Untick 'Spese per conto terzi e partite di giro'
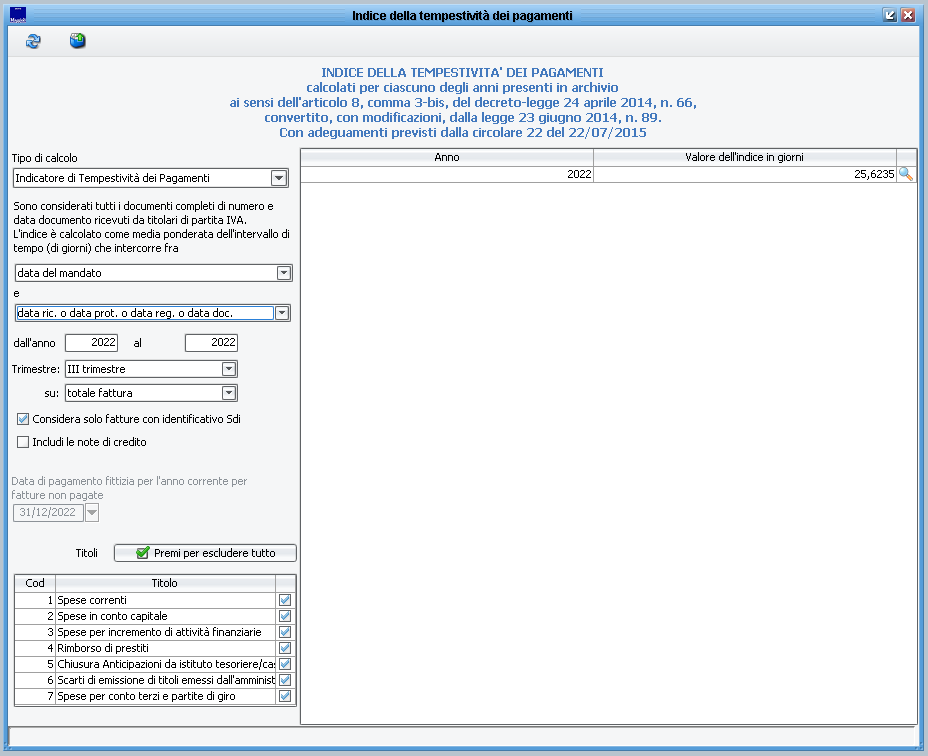The height and width of the screenshot is (756, 928). pos(285,696)
